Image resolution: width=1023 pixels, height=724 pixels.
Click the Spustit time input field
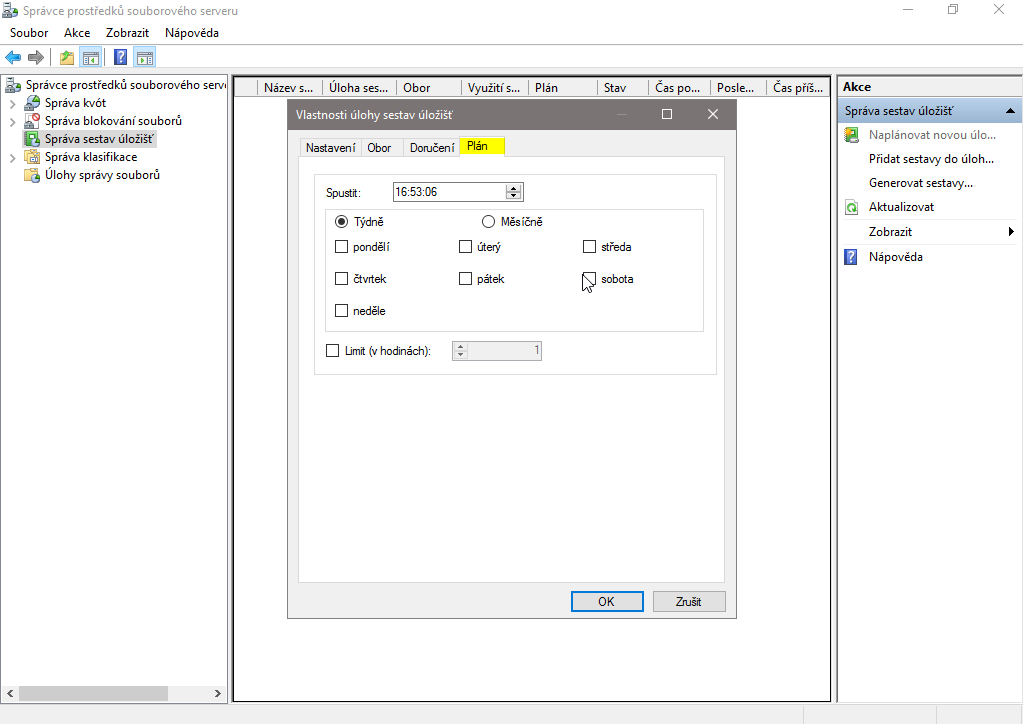click(x=448, y=192)
